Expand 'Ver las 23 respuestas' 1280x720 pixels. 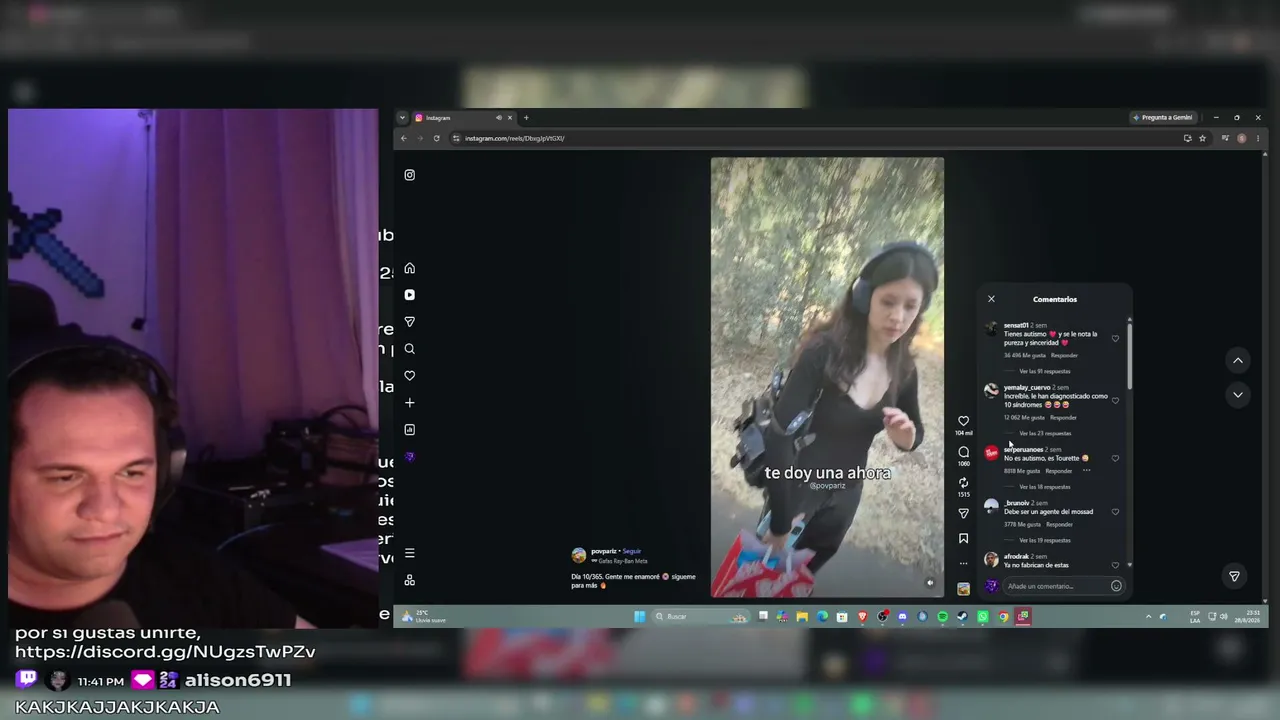point(1045,433)
